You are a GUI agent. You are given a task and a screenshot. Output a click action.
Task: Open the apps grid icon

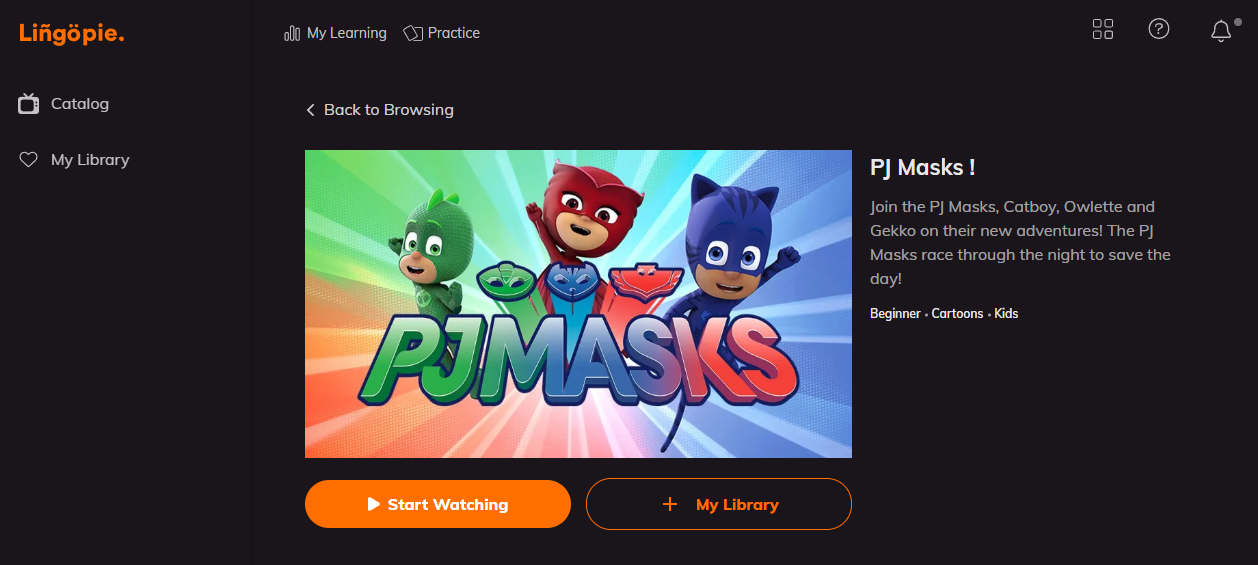coord(1103,29)
